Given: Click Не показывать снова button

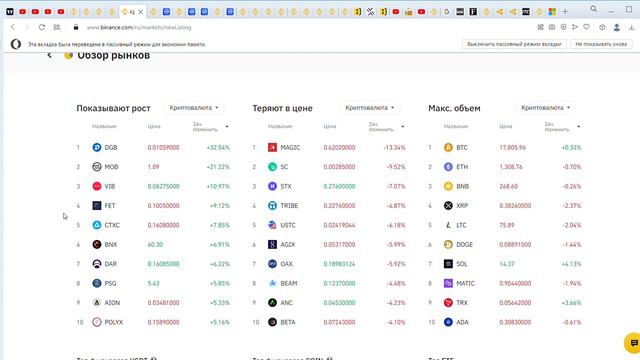Looking at the screenshot, I should point(601,44).
